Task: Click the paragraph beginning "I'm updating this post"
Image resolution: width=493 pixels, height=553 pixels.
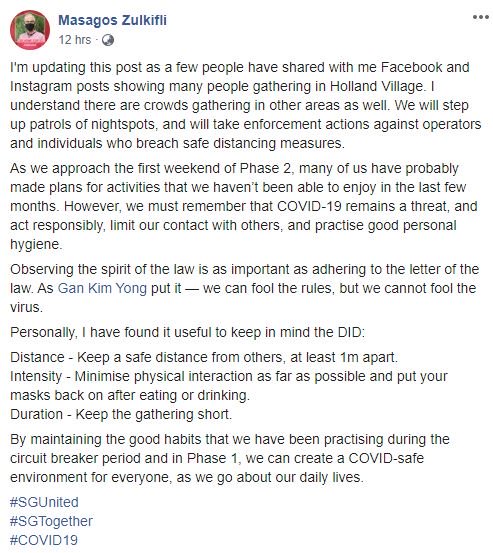Action: pyautogui.click(x=246, y=105)
